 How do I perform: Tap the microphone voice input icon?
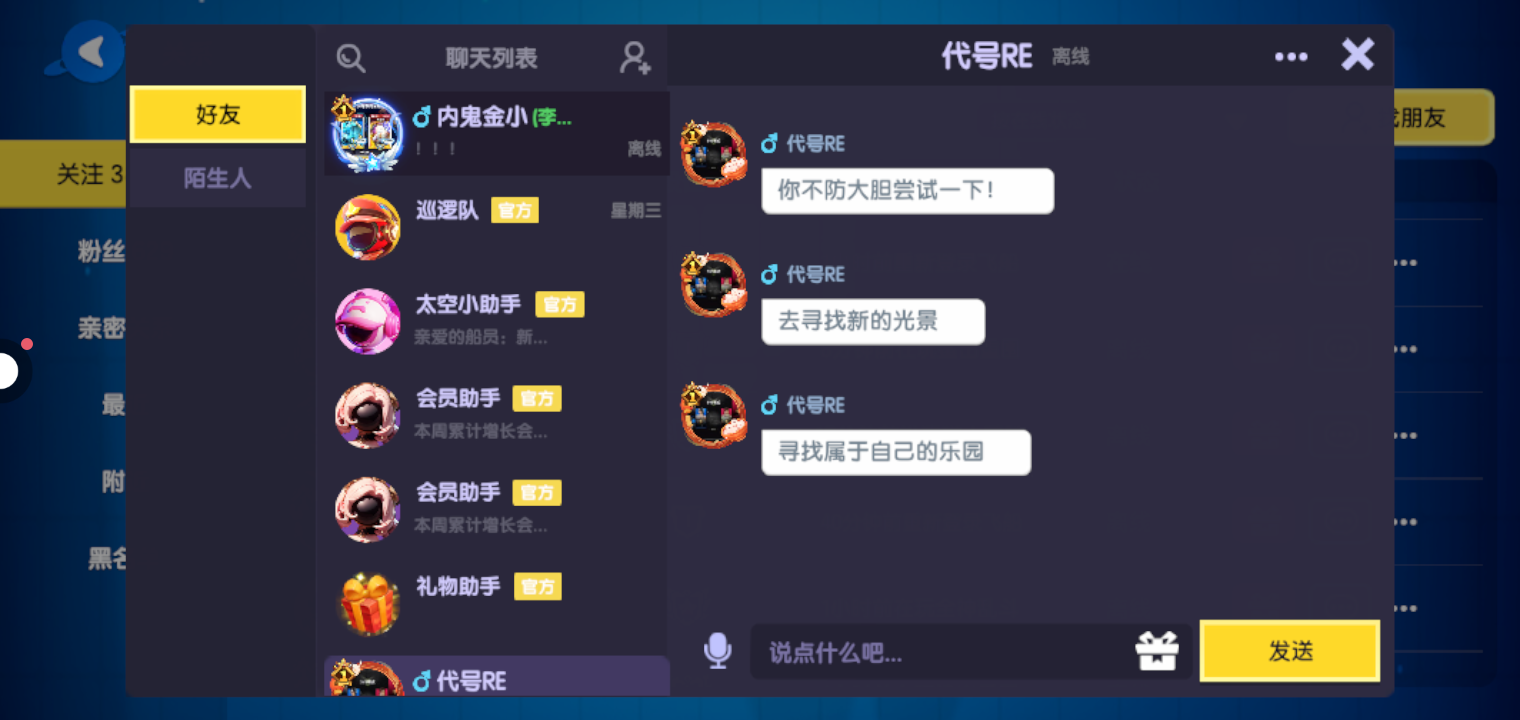pyautogui.click(x=717, y=651)
